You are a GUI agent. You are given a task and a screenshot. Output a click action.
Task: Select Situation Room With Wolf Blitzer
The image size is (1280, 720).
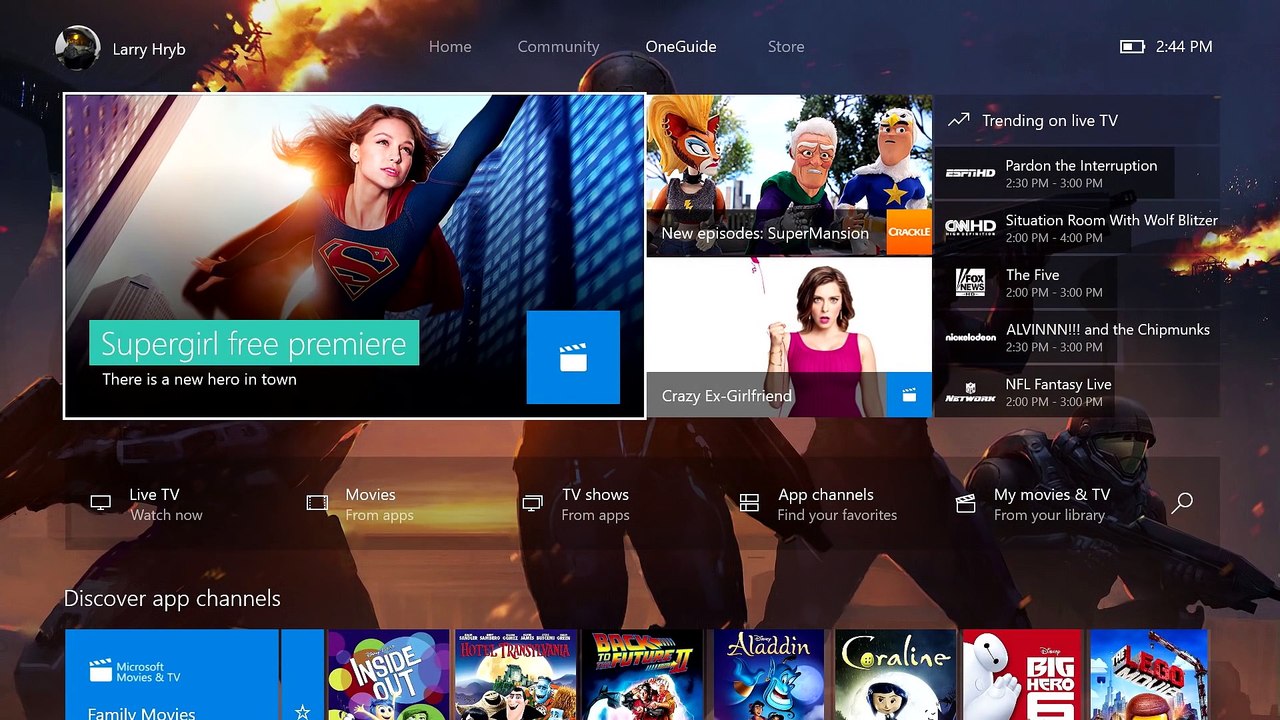coord(1077,228)
